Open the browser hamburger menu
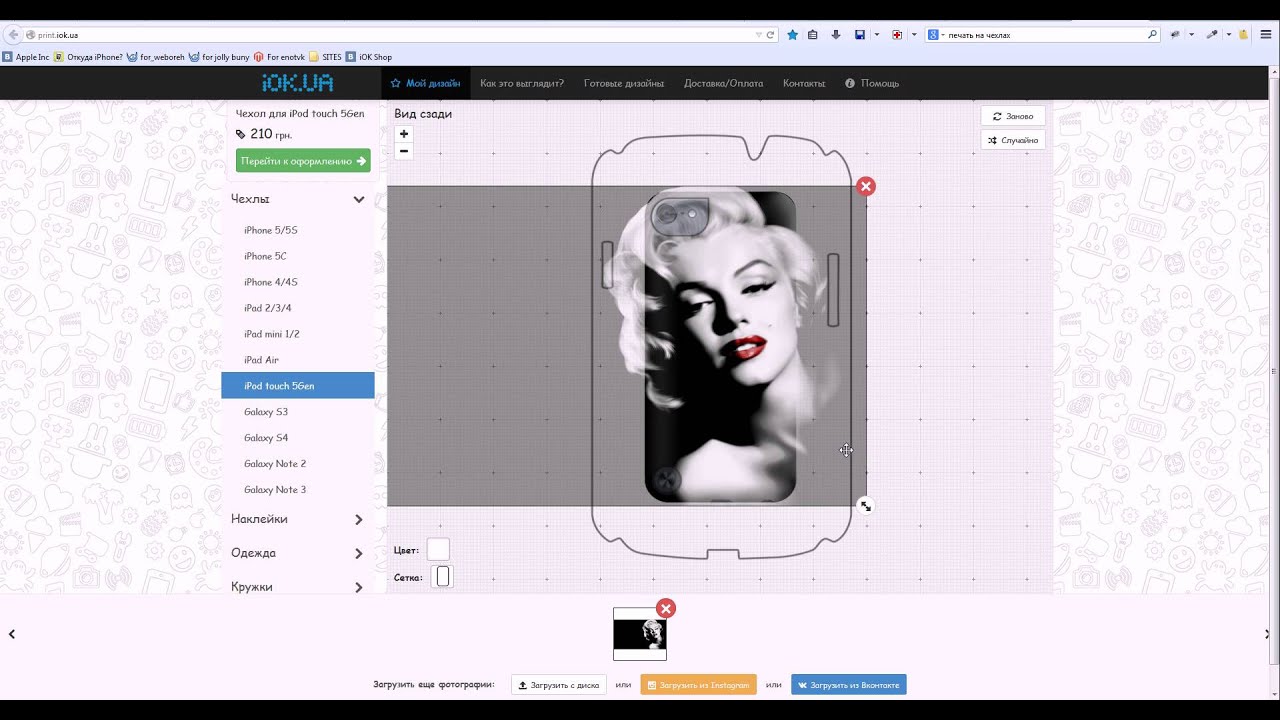Screen dimensions: 1280x720 coord(1266,35)
